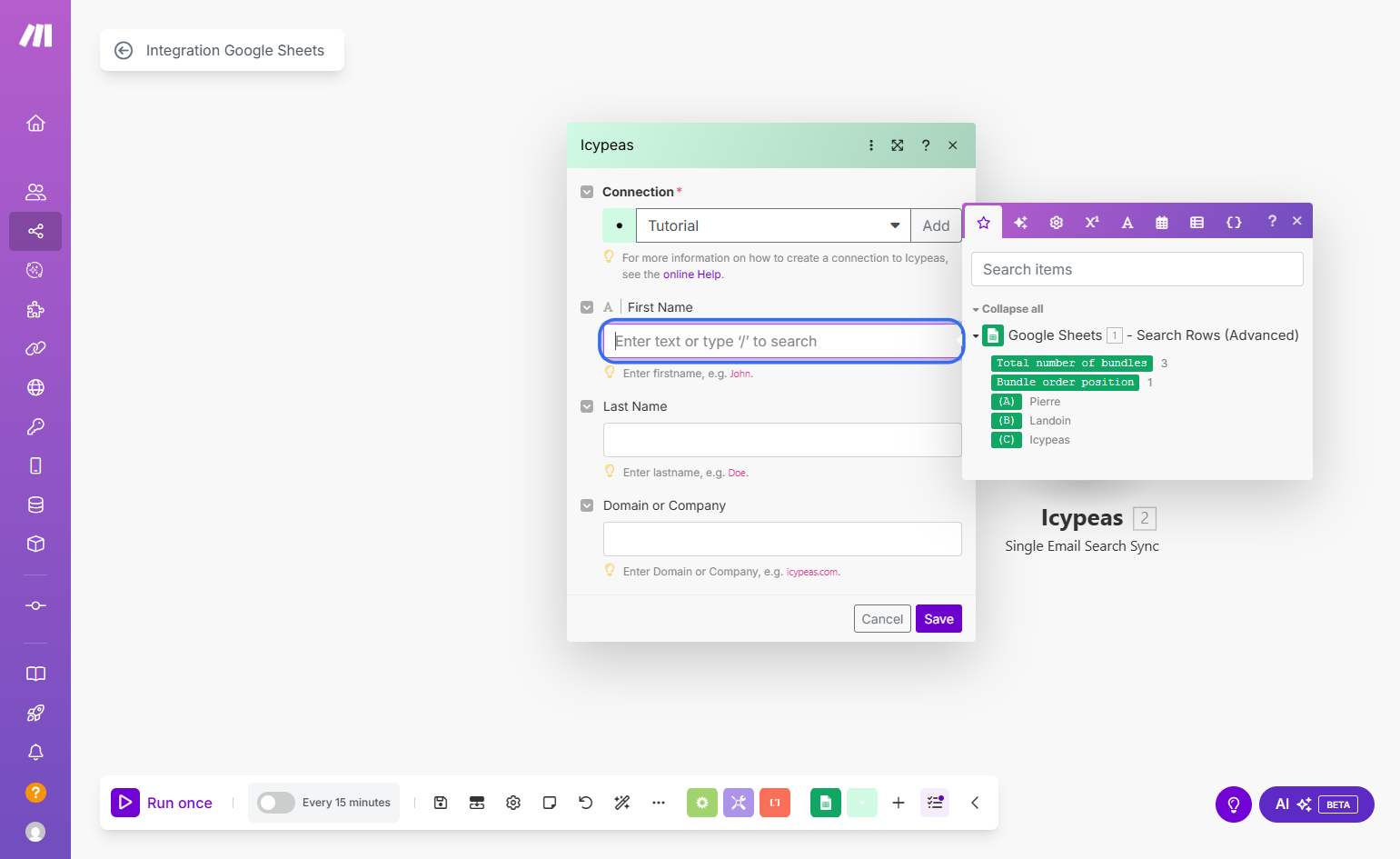Viewport: 1400px width, 859px height.
Task: Open the Webhooks globe icon in the sidebar
Action: click(35, 387)
